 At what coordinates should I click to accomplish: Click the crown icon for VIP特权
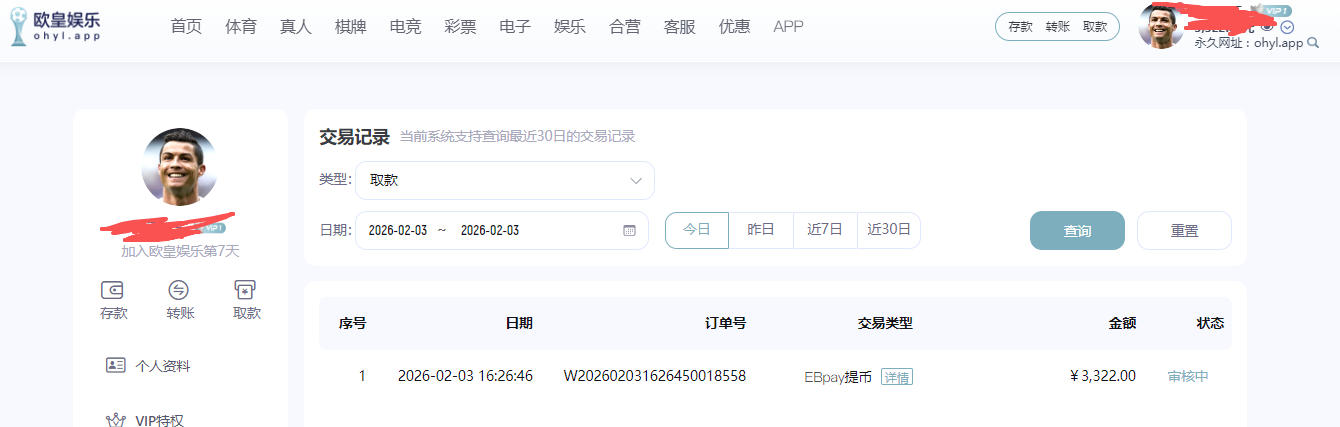pos(116,419)
